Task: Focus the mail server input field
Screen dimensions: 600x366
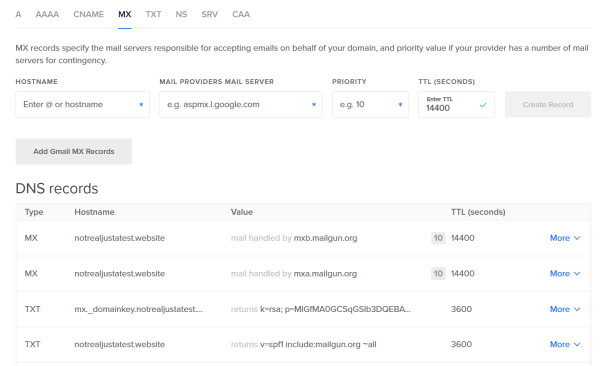Action: [x=241, y=105]
